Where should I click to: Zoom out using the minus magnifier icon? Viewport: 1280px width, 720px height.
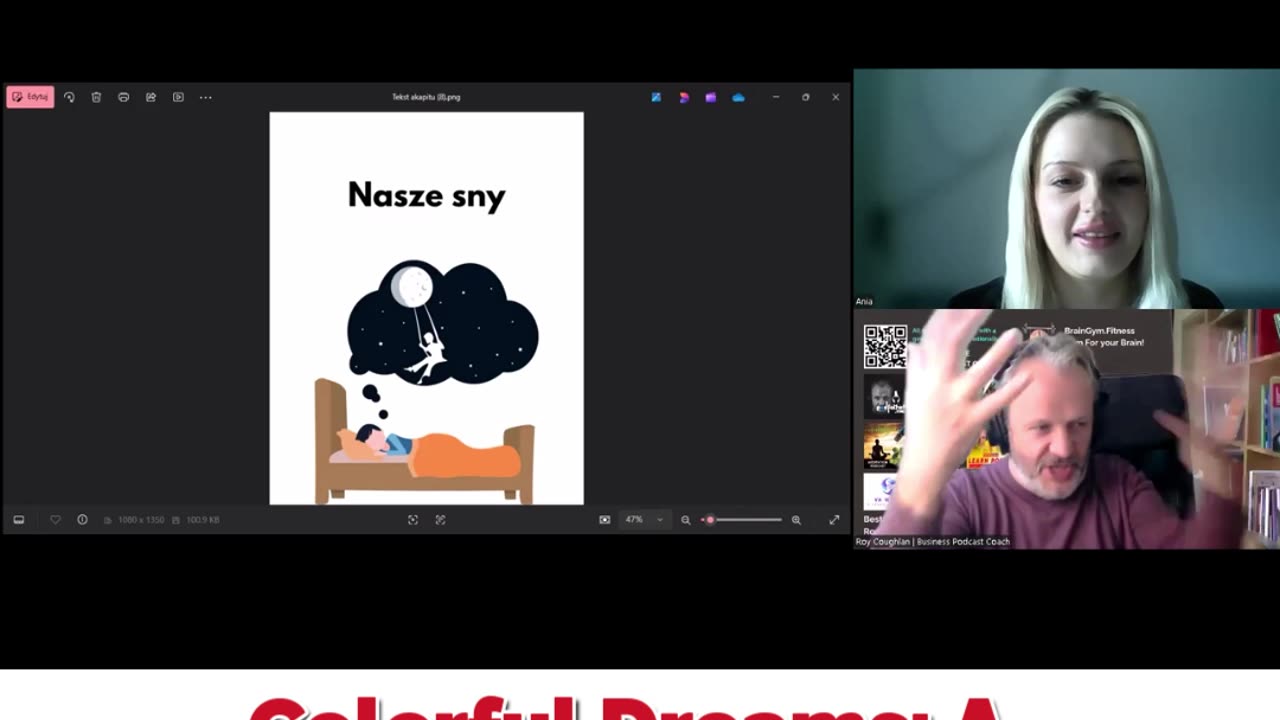click(x=686, y=520)
